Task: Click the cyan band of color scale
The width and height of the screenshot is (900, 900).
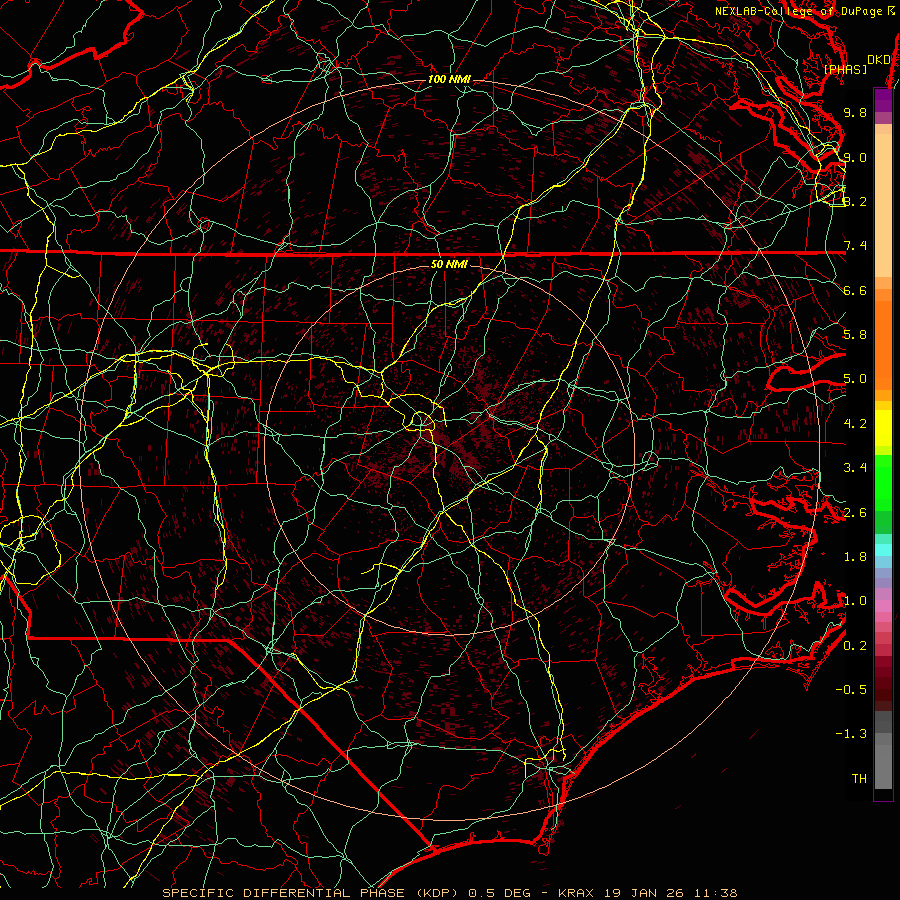Action: click(883, 550)
